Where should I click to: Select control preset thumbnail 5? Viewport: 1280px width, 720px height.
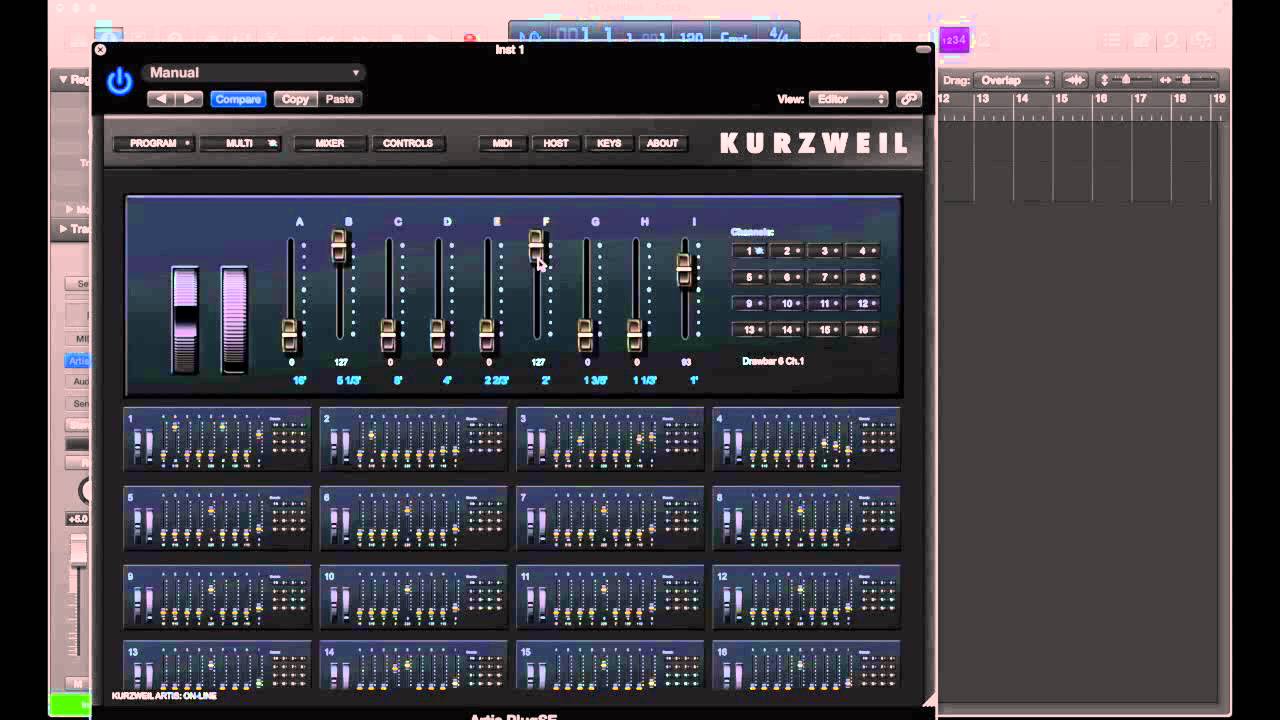pos(217,518)
